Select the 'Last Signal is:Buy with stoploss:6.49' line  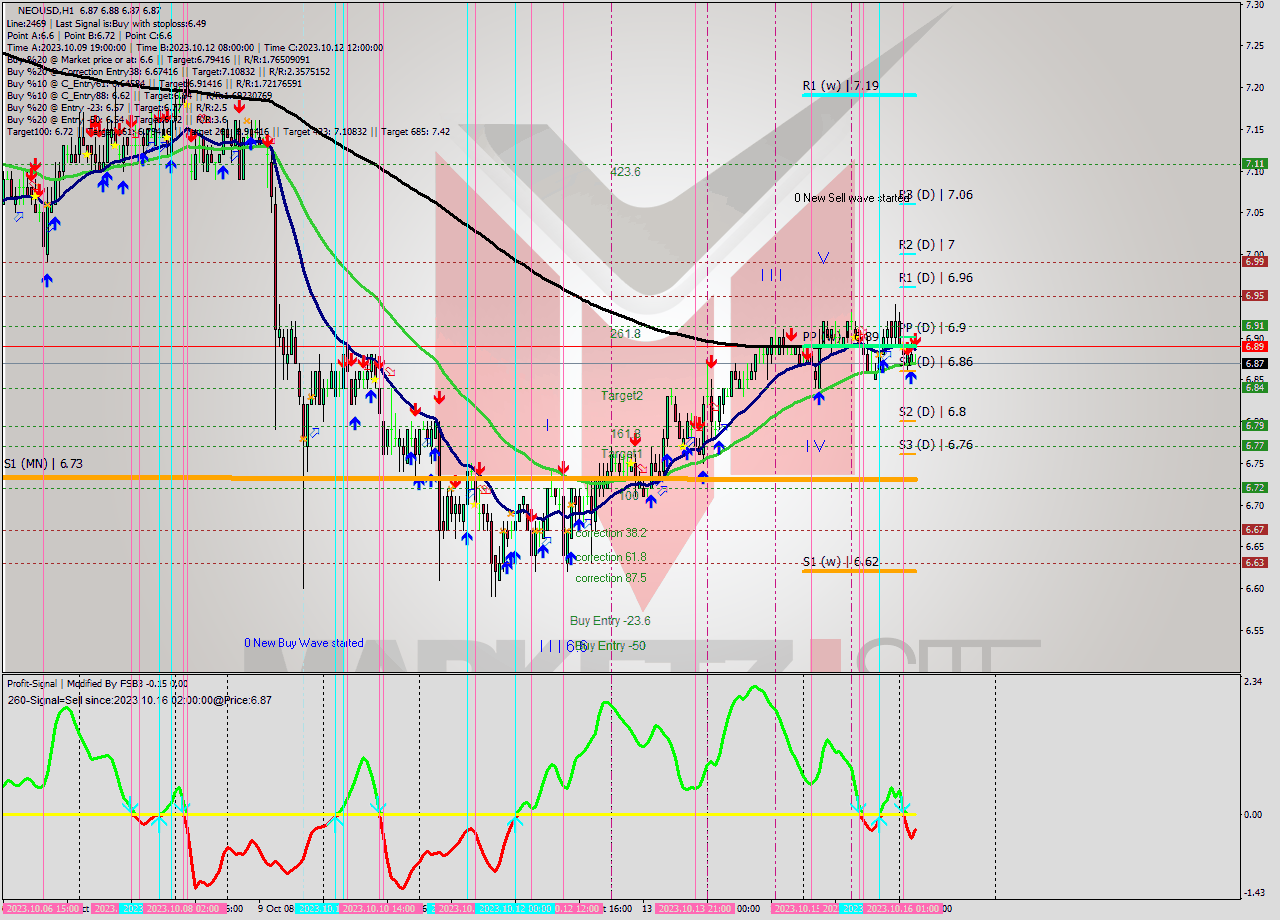coord(131,23)
